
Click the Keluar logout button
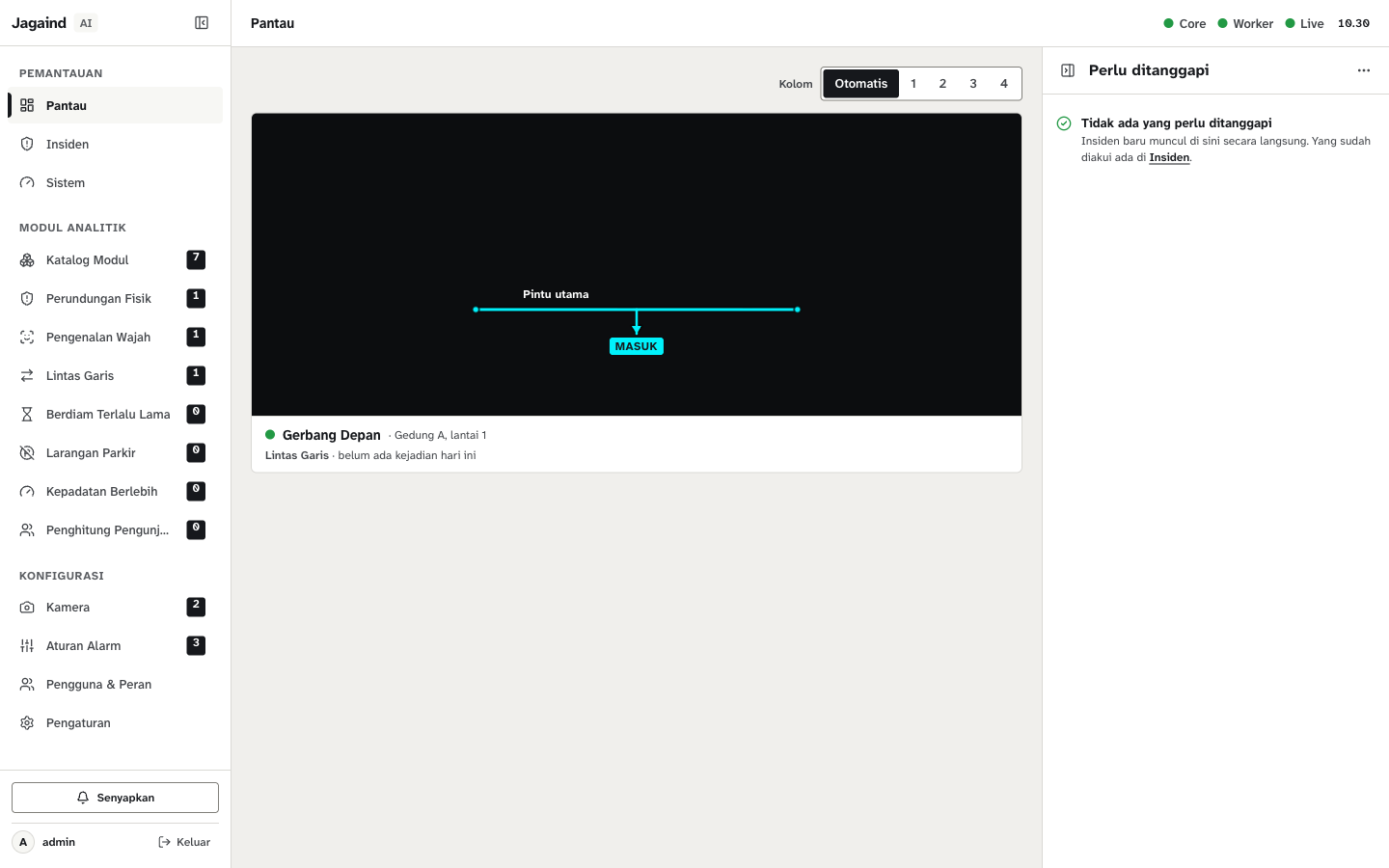tap(184, 842)
